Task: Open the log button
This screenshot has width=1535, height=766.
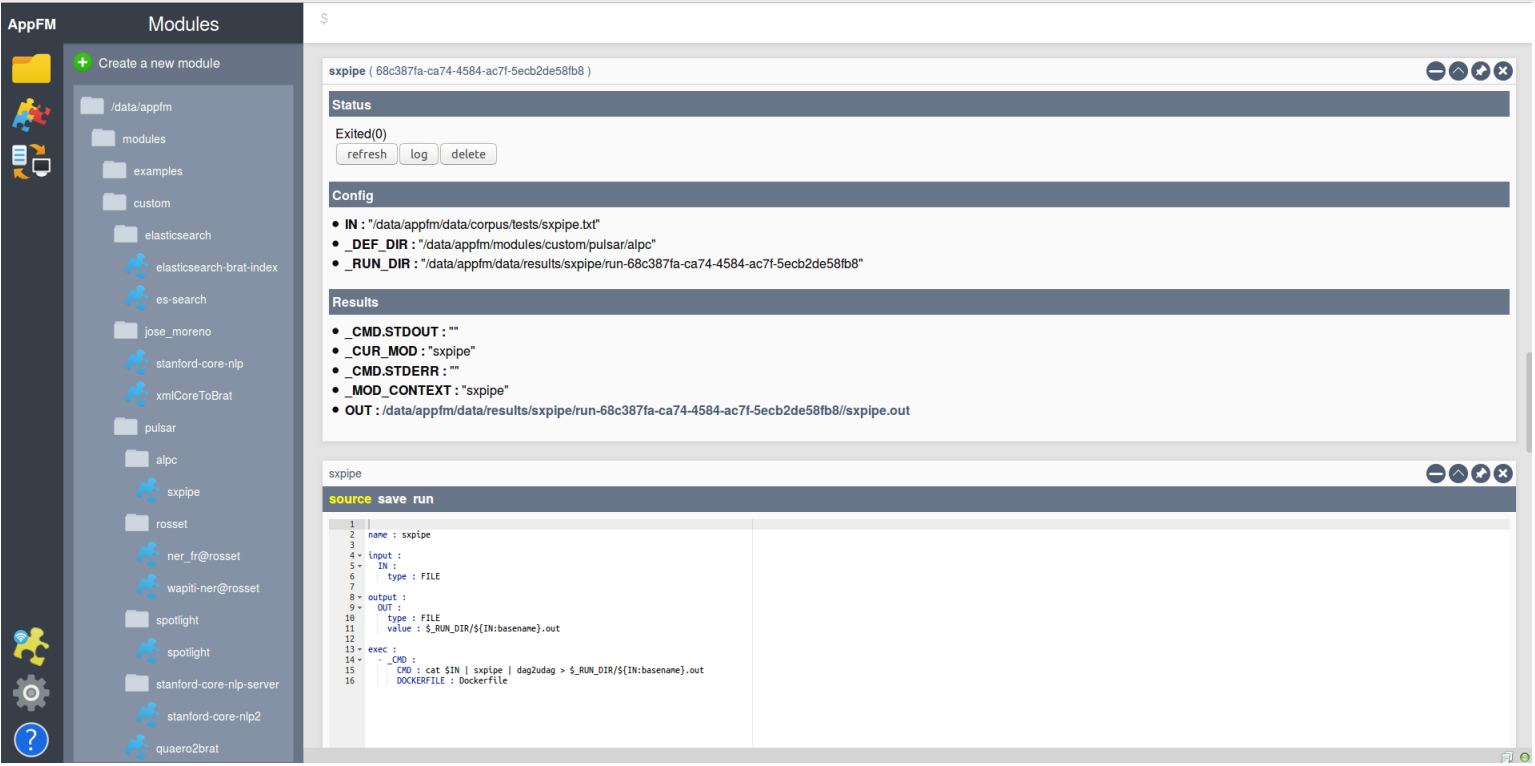Action: pos(419,154)
